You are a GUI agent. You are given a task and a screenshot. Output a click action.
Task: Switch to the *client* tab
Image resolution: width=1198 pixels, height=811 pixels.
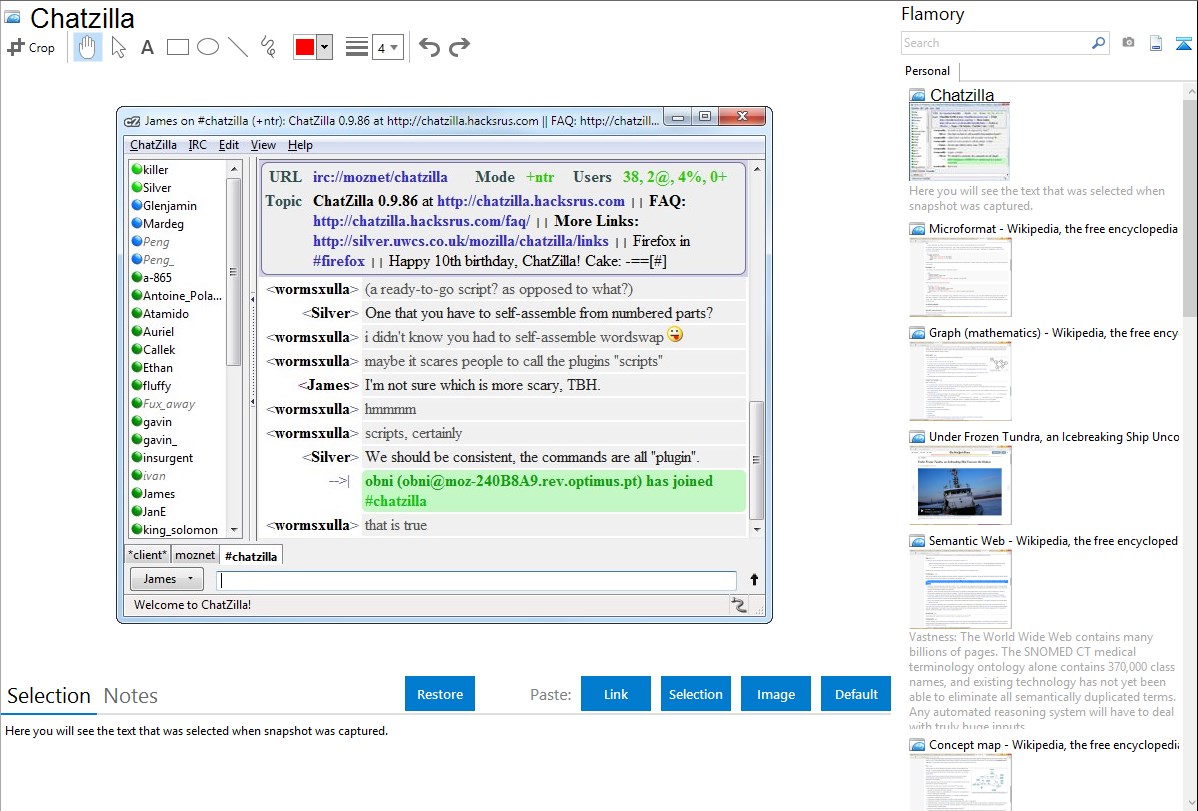(147, 555)
